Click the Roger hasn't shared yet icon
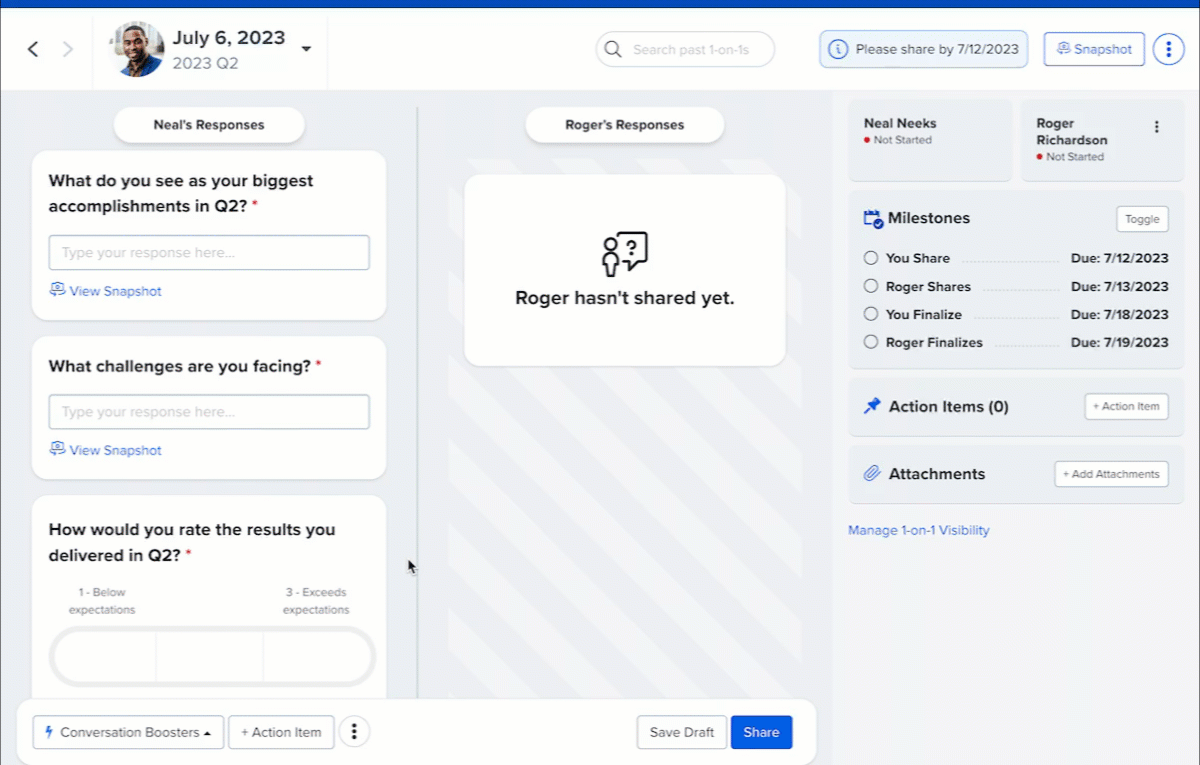The width and height of the screenshot is (1200, 765). 625,254
